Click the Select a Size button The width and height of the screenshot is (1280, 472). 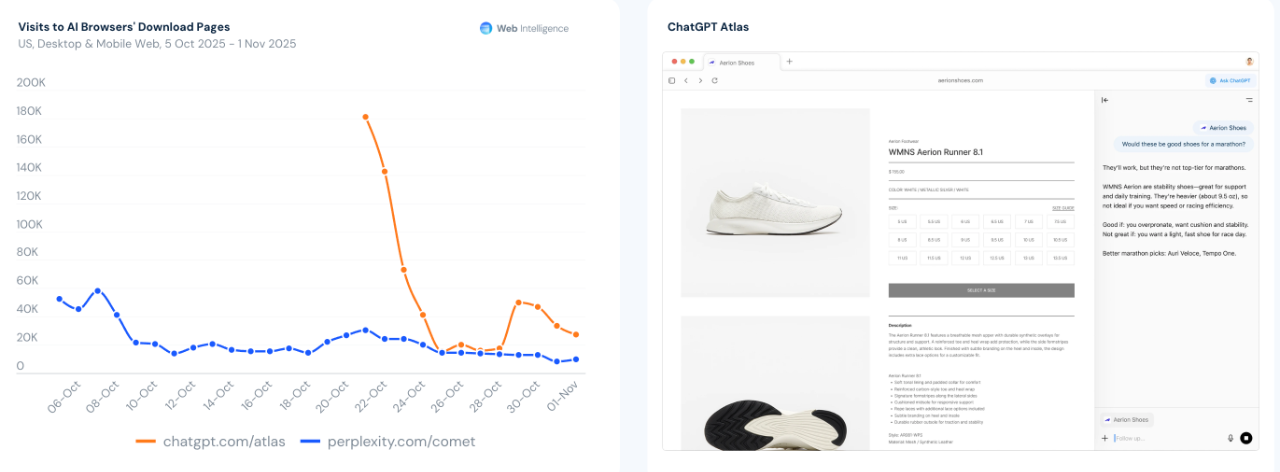point(981,290)
